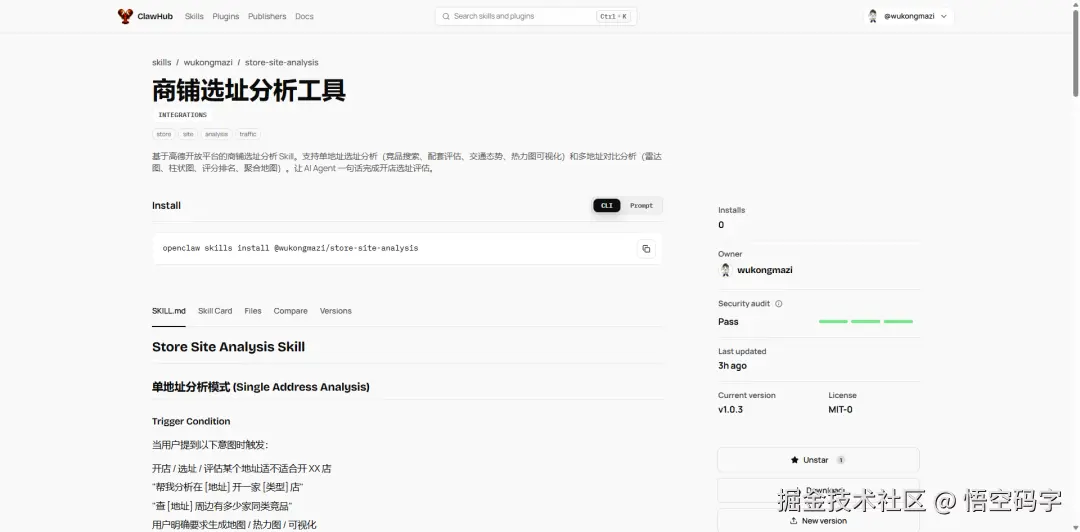Click the v1.0.3 current version value
Viewport: 1080px width, 532px height.
(x=730, y=409)
